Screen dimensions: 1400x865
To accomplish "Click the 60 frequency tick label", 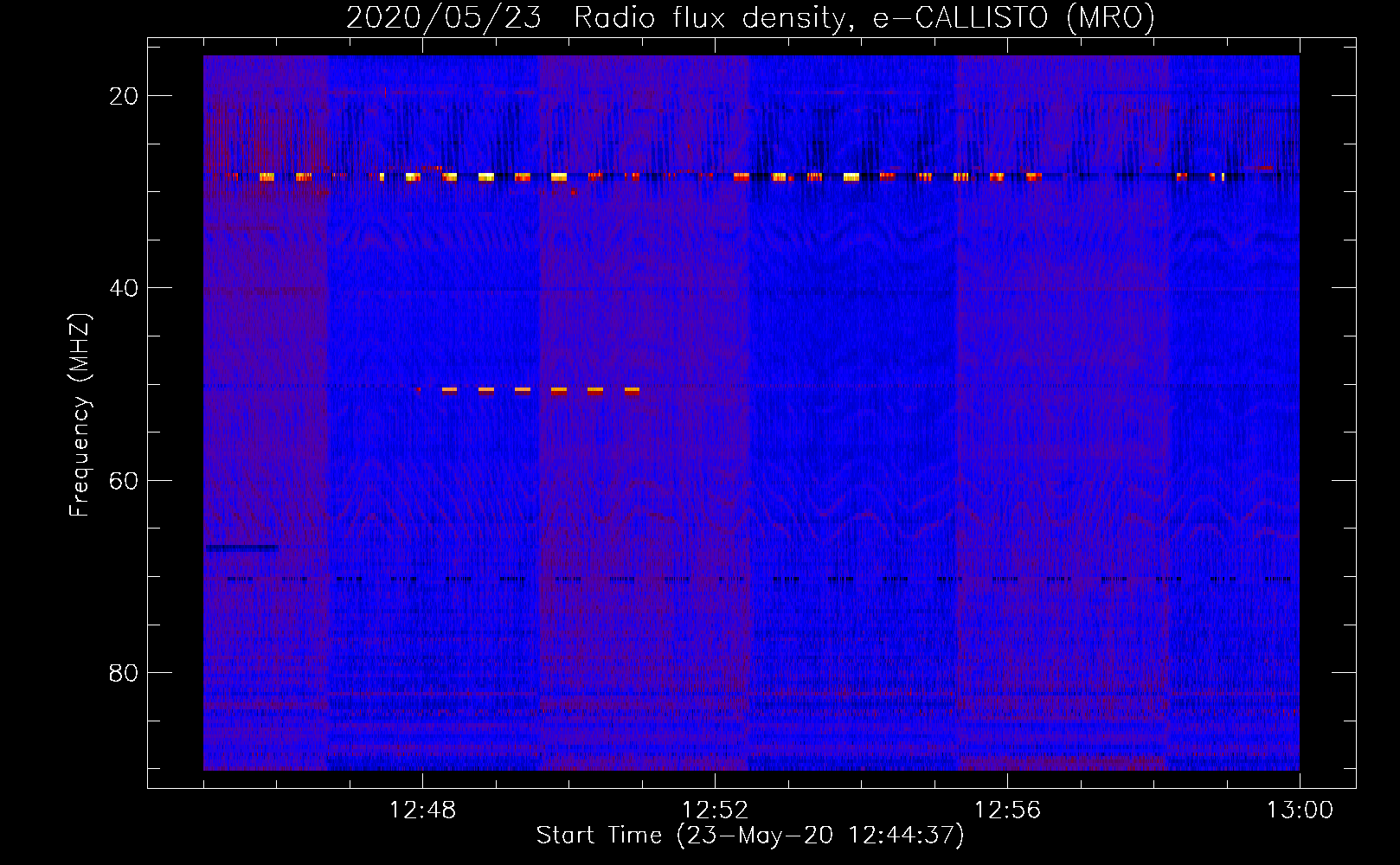I will click(124, 480).
